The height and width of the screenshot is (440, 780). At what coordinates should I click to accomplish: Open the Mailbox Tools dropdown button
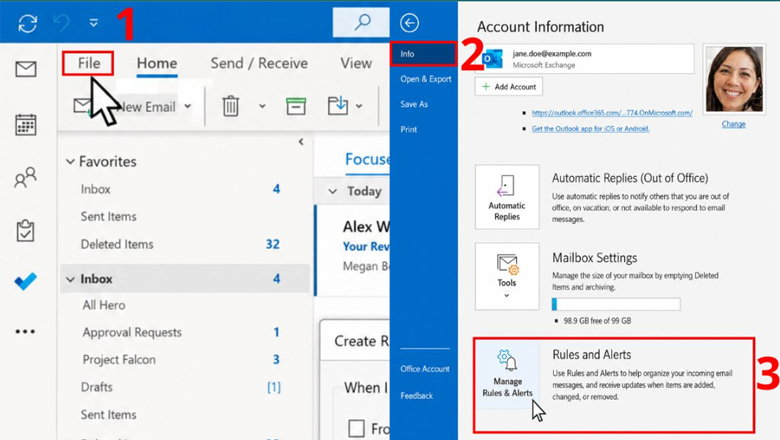coord(507,276)
